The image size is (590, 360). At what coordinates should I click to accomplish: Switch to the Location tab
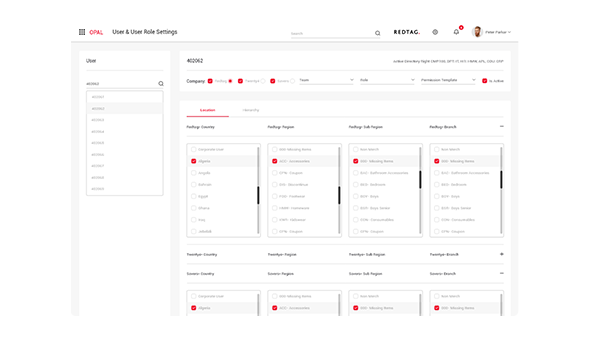pyautogui.click(x=207, y=110)
